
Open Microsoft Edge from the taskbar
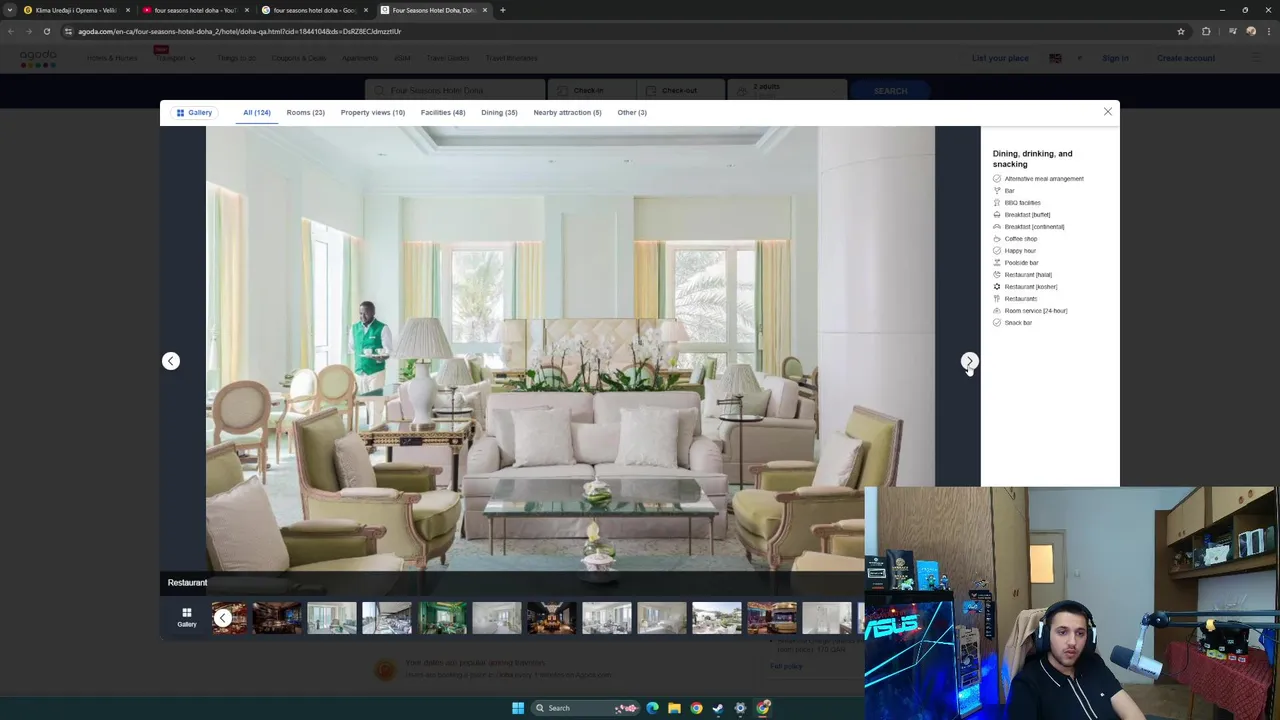(652, 708)
